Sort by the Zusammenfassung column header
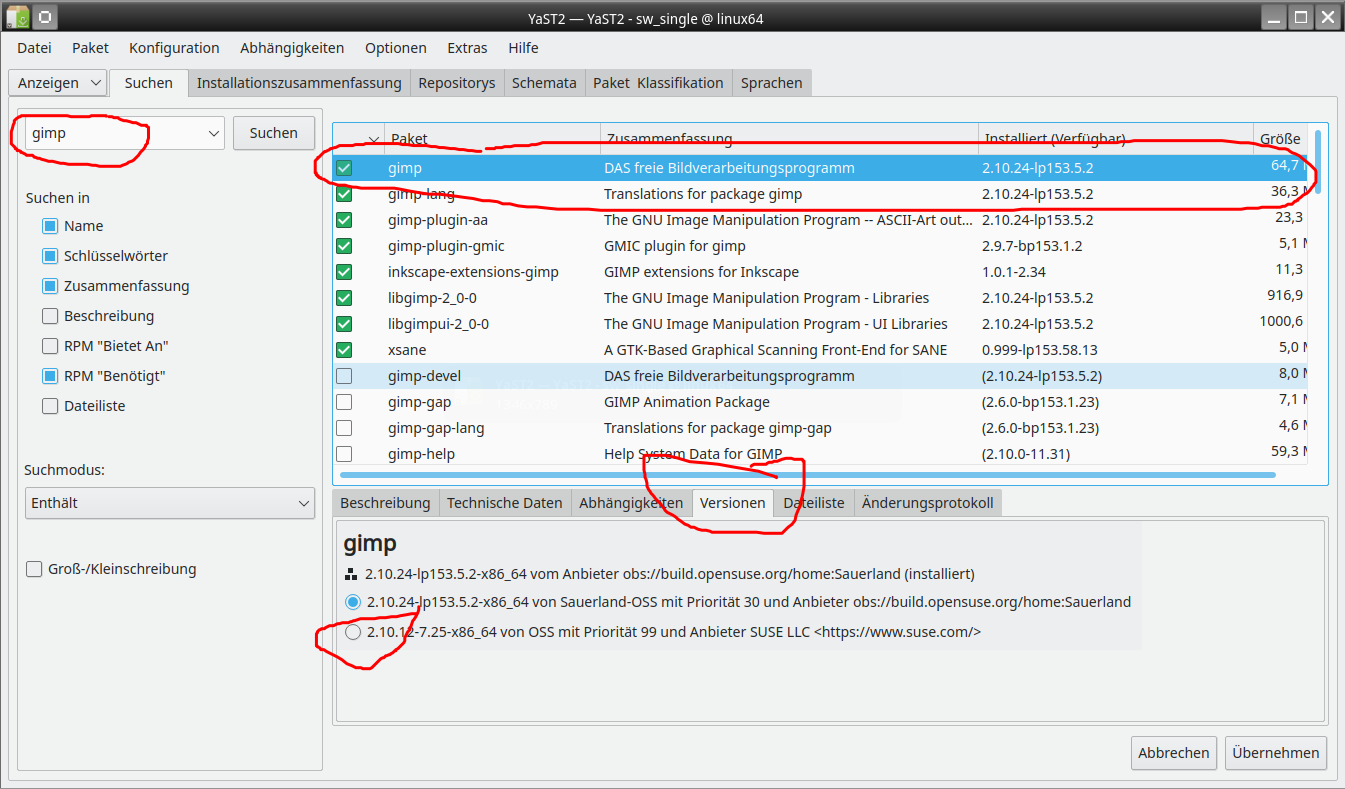The height and width of the screenshot is (789, 1345). (x=789, y=139)
